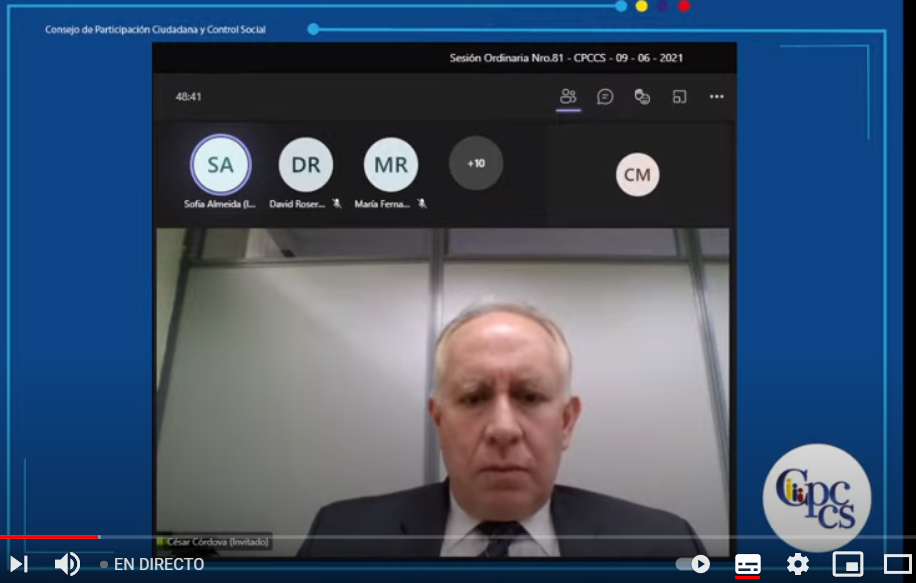Click María Ferna's muted microphone icon
Screen dimensions: 916x583
click(x=422, y=203)
